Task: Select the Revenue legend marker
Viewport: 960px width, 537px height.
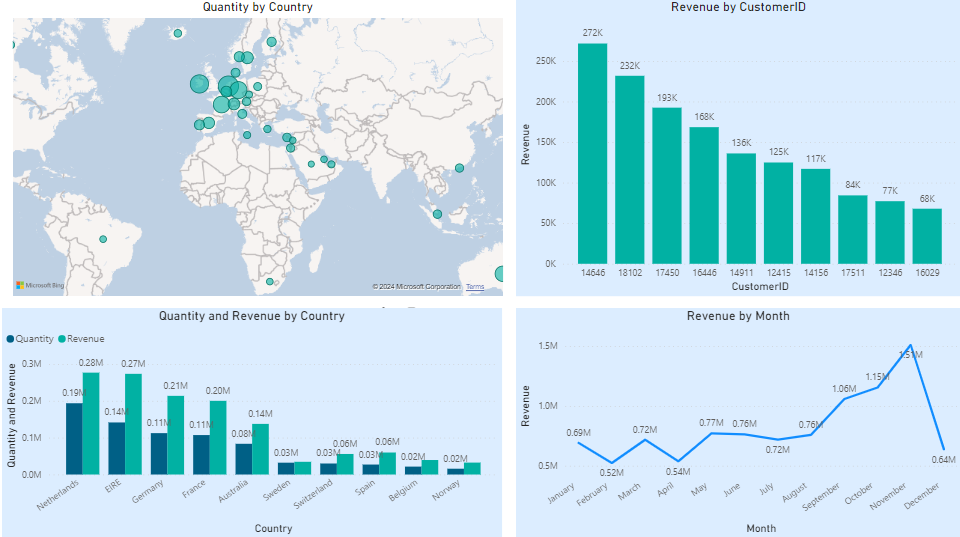Action: (x=62, y=339)
